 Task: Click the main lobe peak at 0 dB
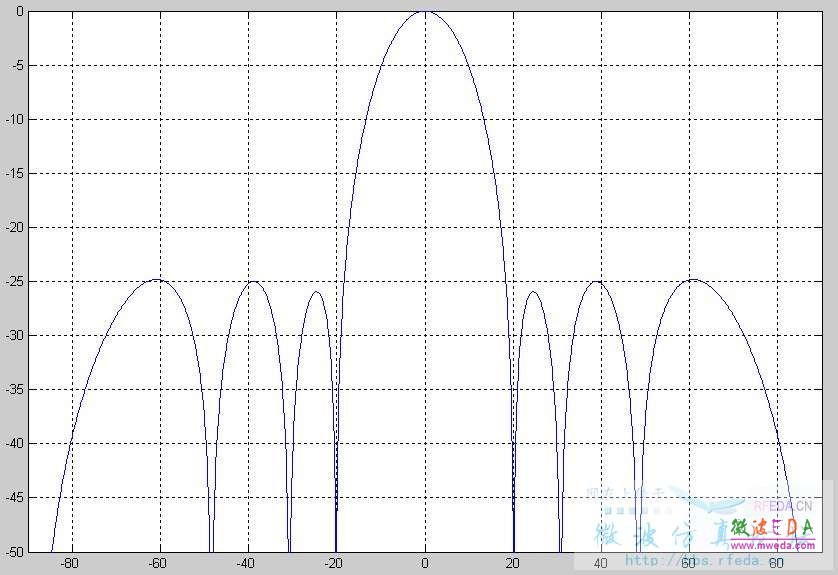click(425, 12)
